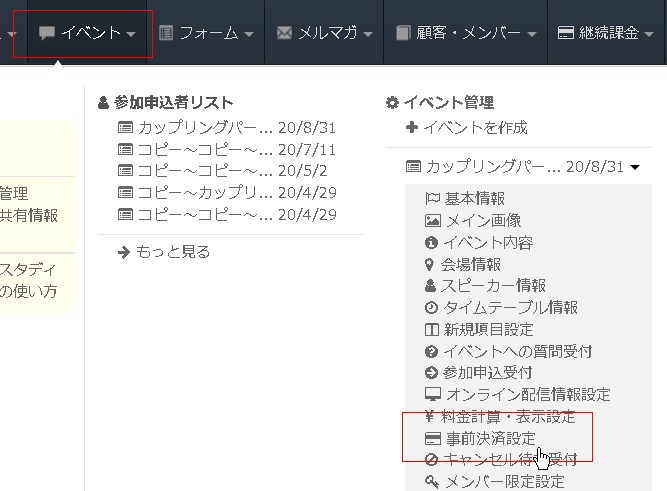Click list icon beside コピー～コピー～... 20/5/2
This screenshot has height=491, width=667.
click(x=125, y=171)
